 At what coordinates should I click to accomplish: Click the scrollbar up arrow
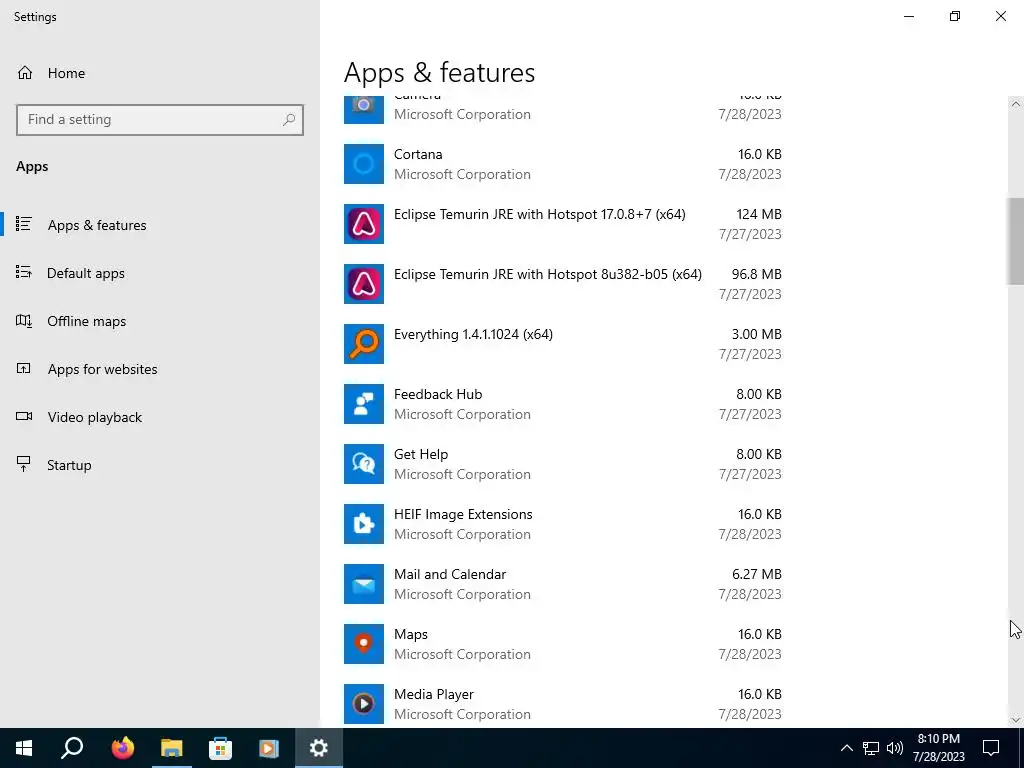(x=1015, y=104)
